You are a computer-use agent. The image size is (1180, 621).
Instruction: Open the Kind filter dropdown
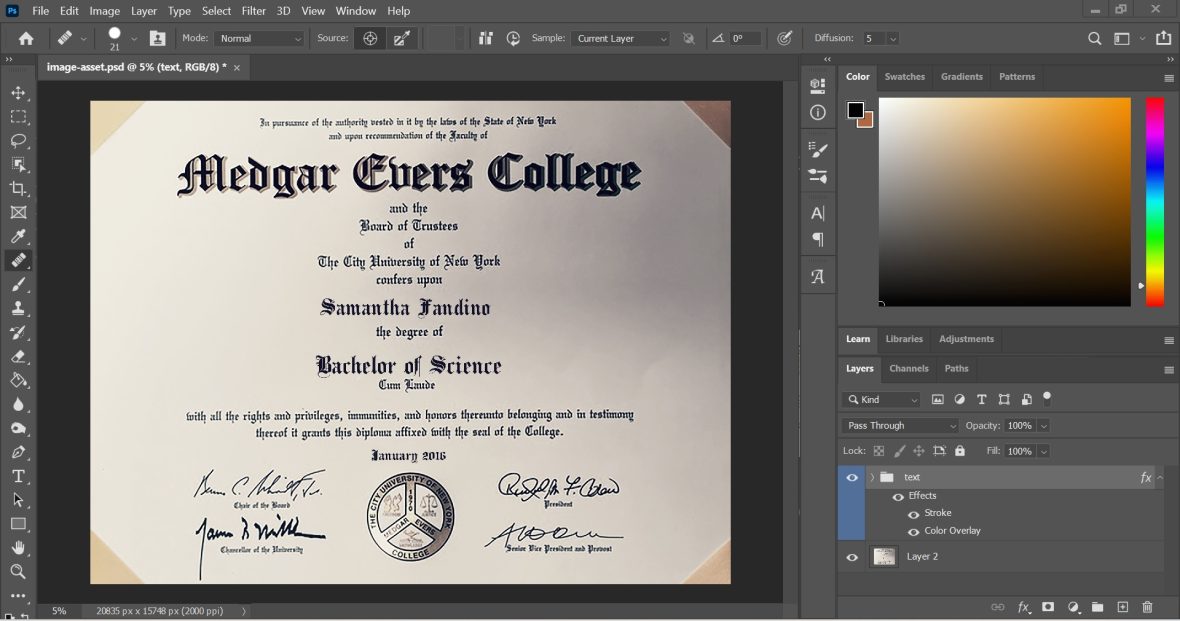881,400
